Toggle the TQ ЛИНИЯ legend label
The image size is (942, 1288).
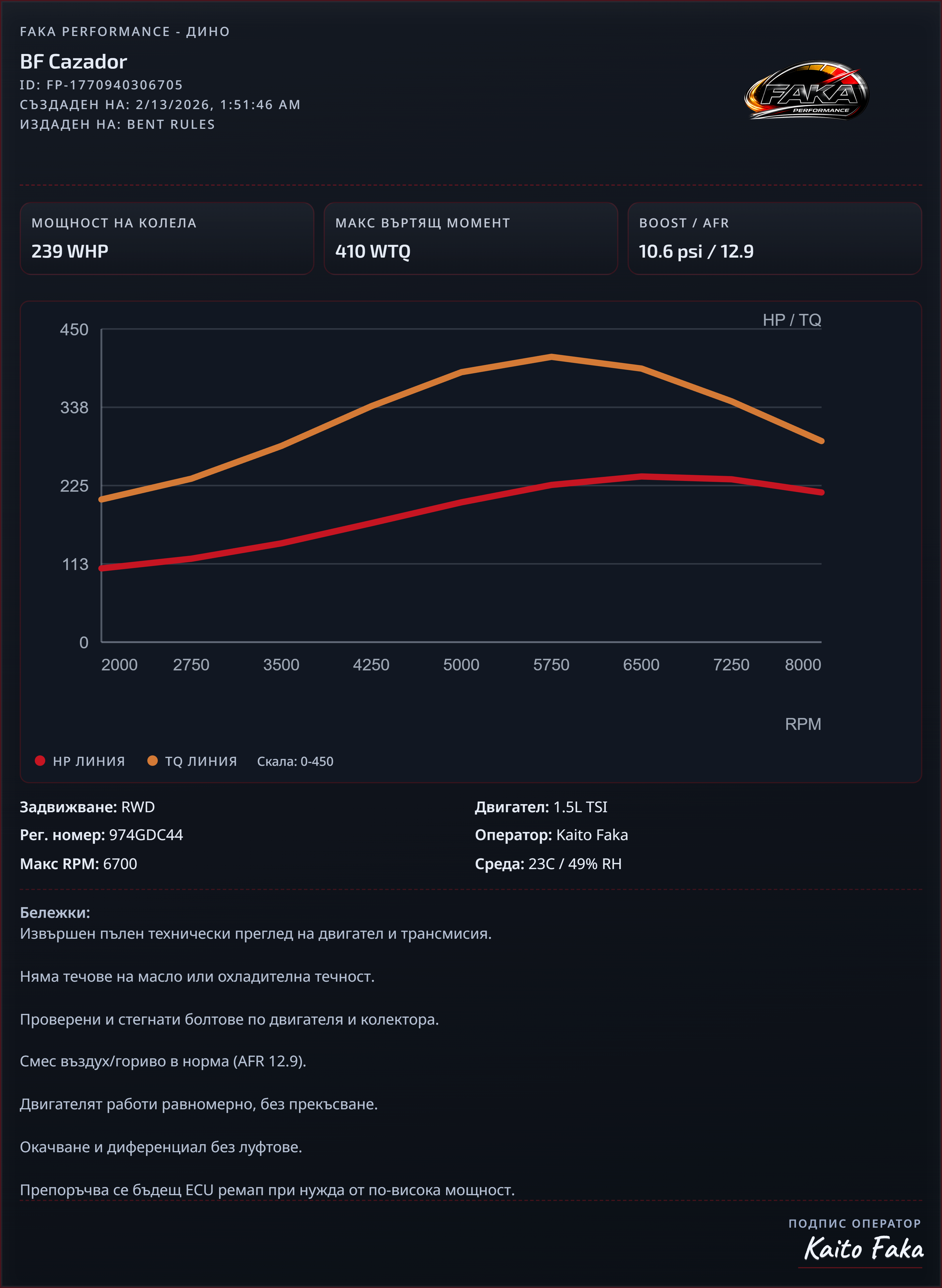click(x=201, y=761)
